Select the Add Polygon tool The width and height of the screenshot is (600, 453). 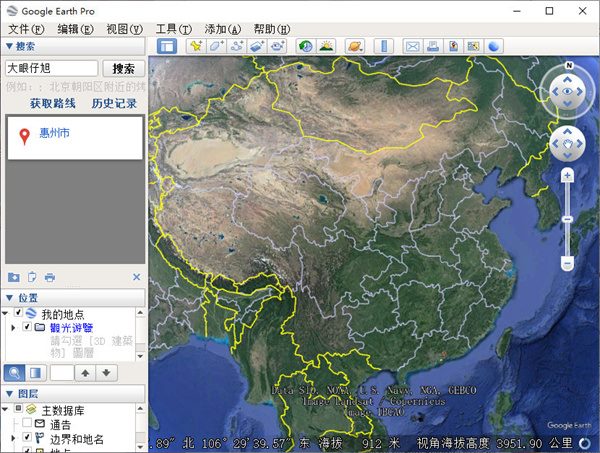click(x=216, y=46)
